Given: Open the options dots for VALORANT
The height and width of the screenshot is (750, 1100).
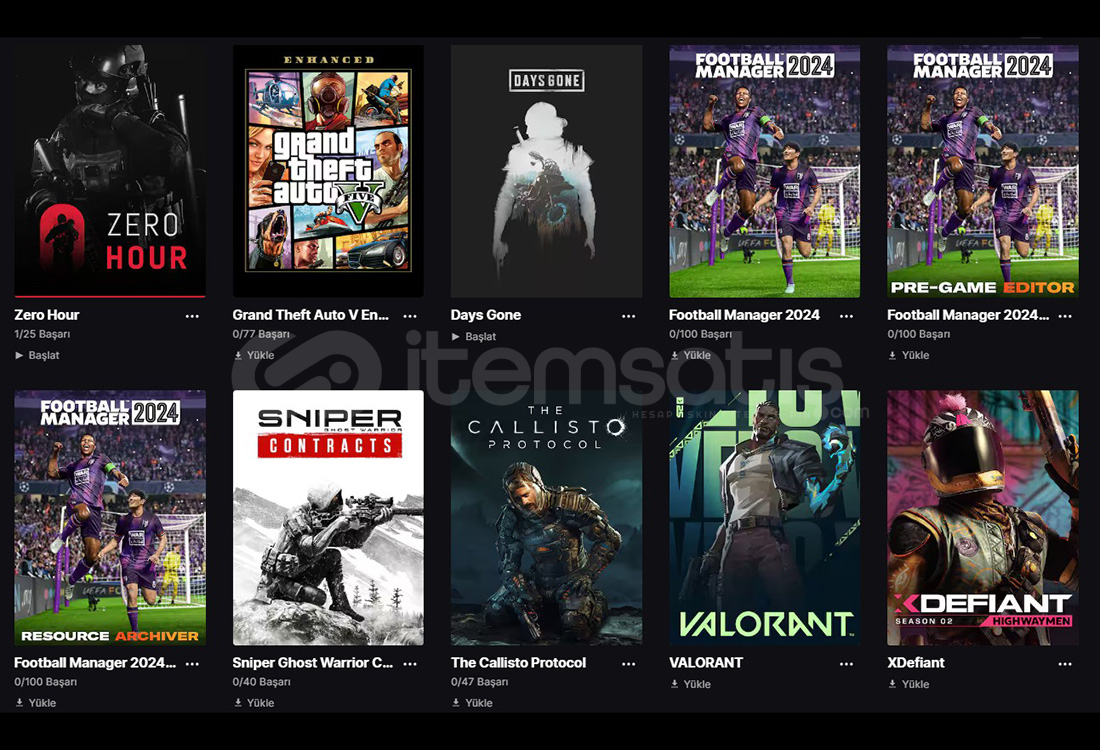Looking at the screenshot, I should 846,663.
